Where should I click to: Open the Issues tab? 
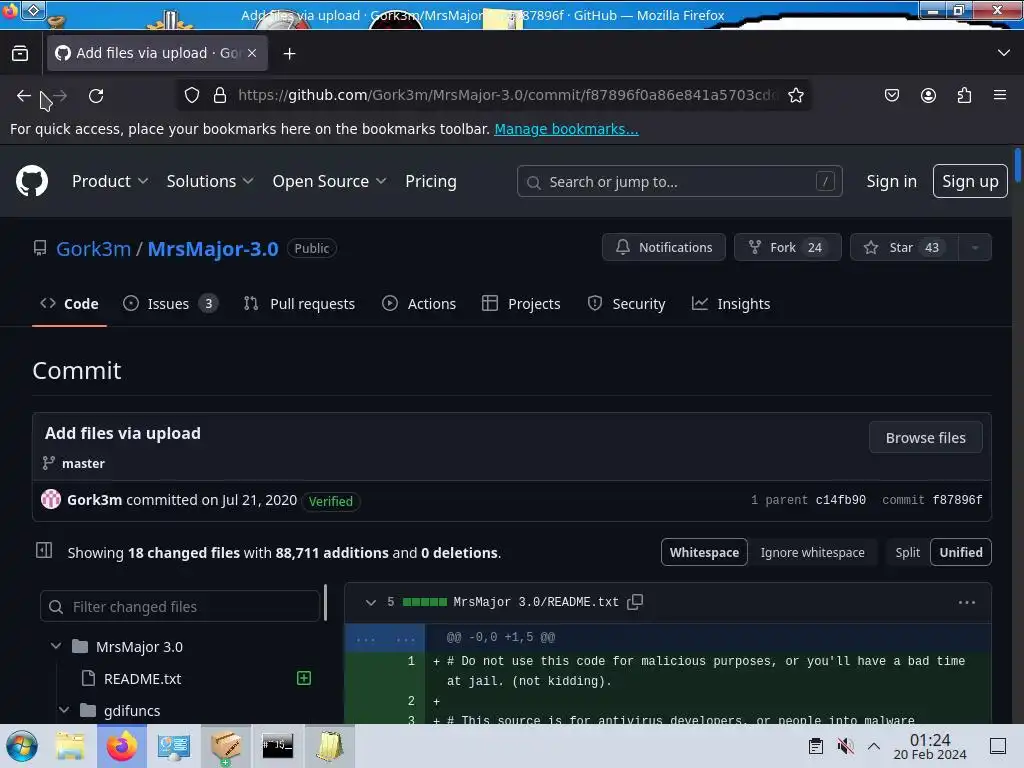point(170,304)
